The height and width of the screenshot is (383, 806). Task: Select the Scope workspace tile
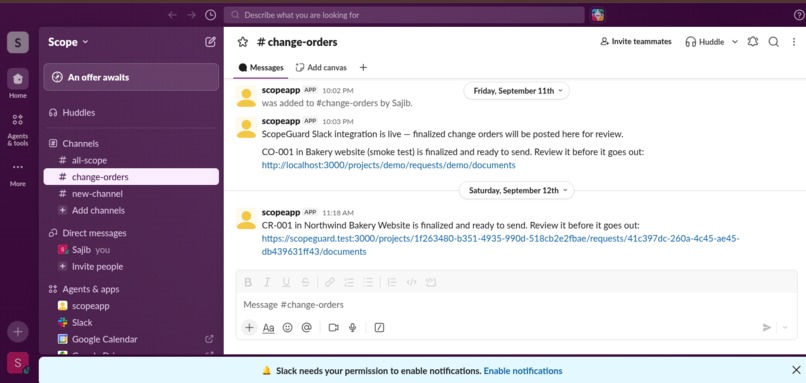(17, 42)
